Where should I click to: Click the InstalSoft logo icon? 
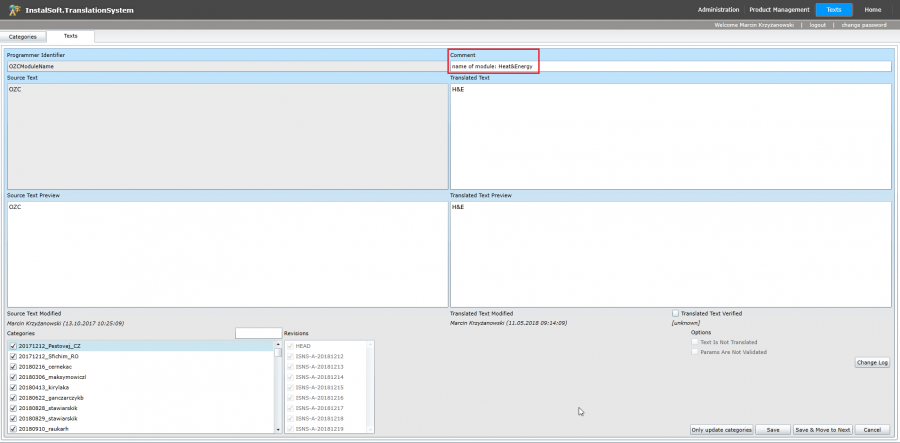11,10
